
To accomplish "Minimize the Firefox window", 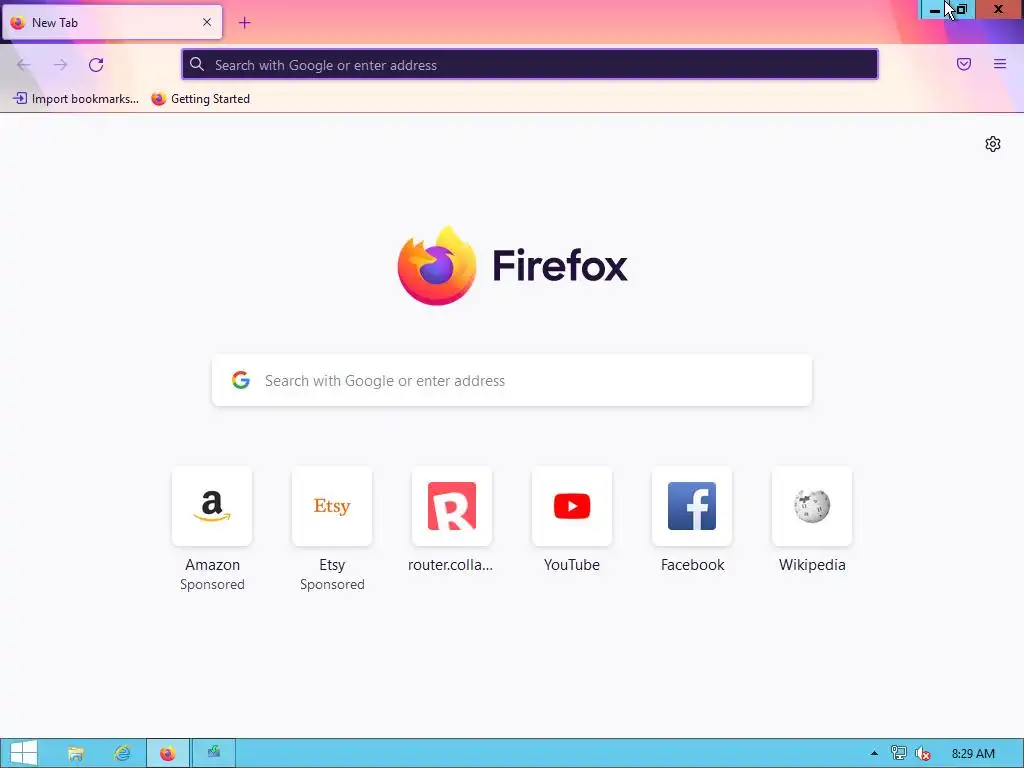I will click(x=935, y=9).
